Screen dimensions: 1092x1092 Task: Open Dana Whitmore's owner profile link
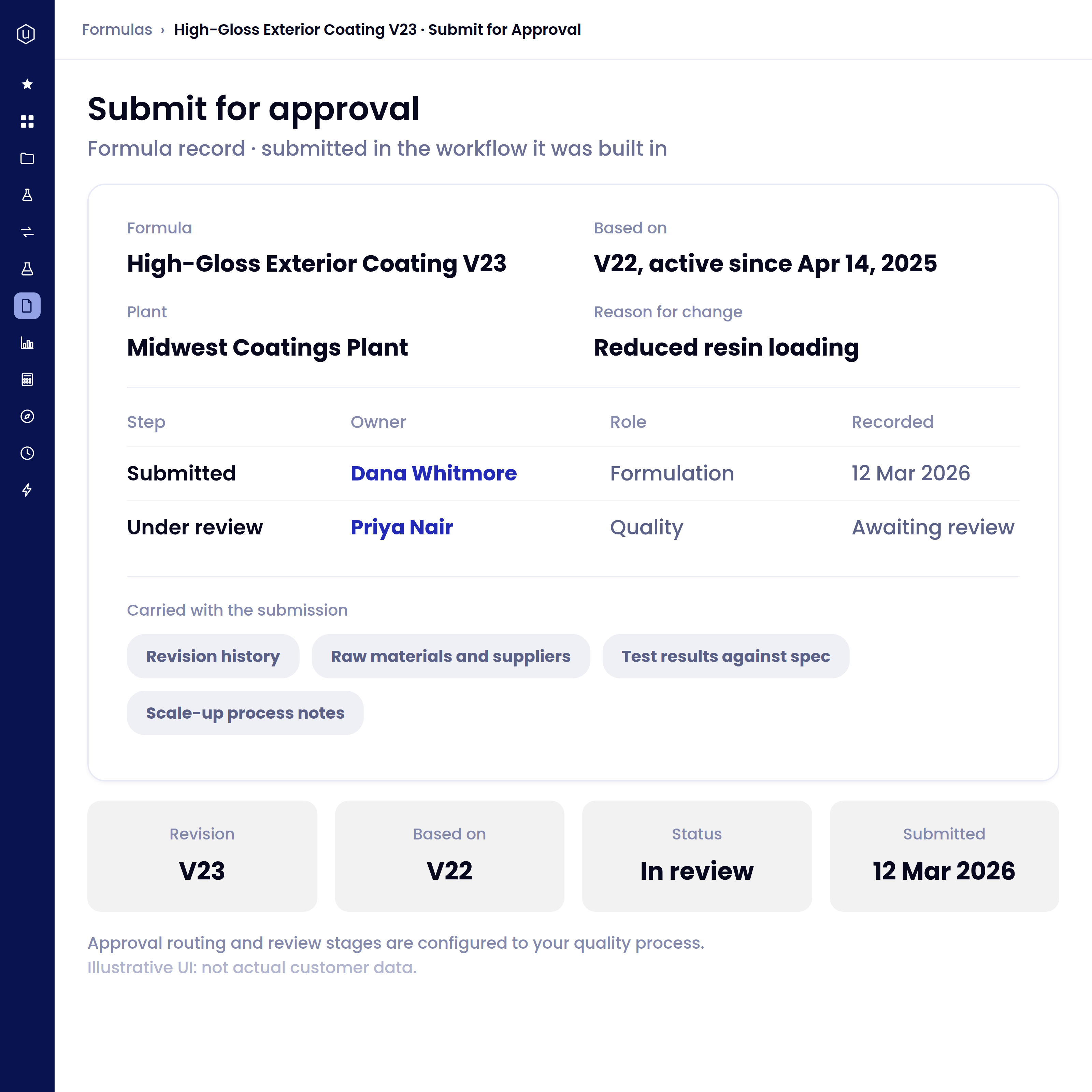(x=433, y=473)
